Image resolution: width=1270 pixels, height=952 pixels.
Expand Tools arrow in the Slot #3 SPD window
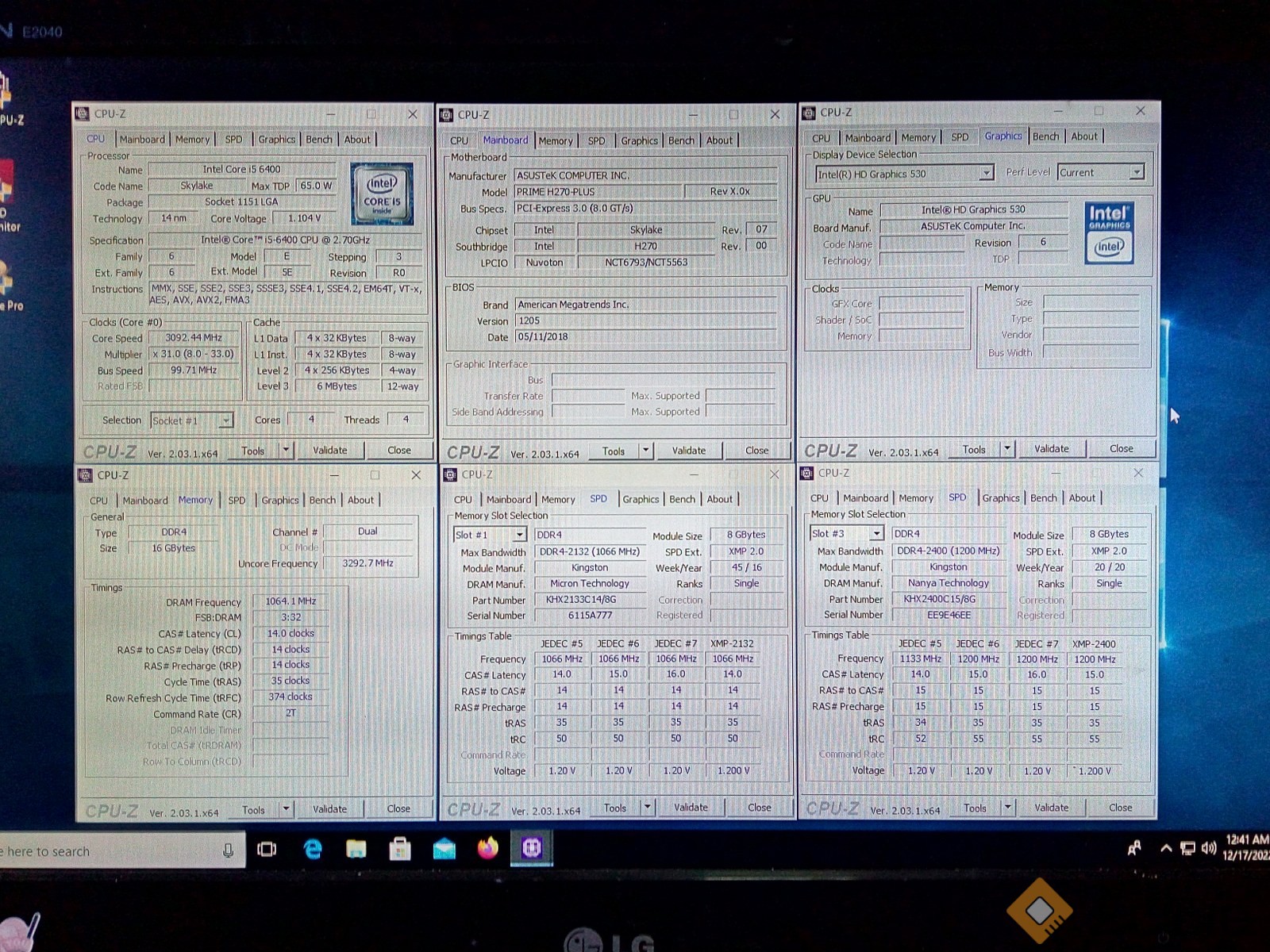point(1008,808)
